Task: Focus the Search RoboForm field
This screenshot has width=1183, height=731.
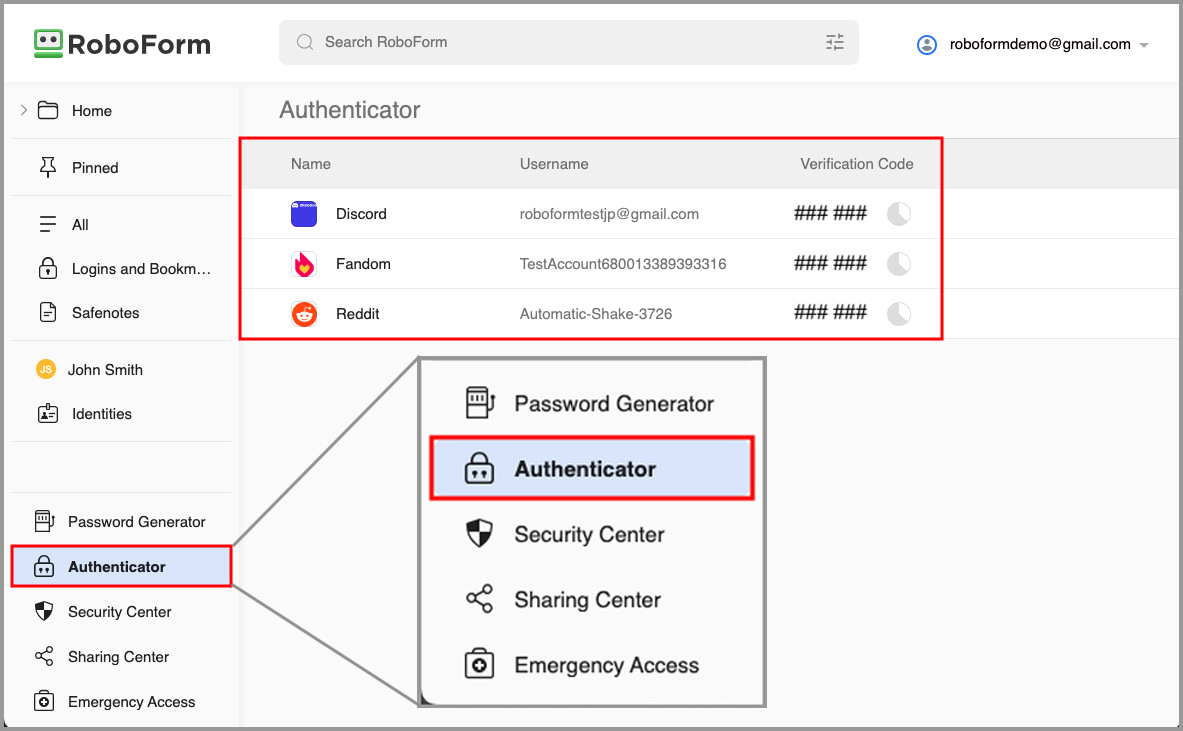Action: [568, 42]
